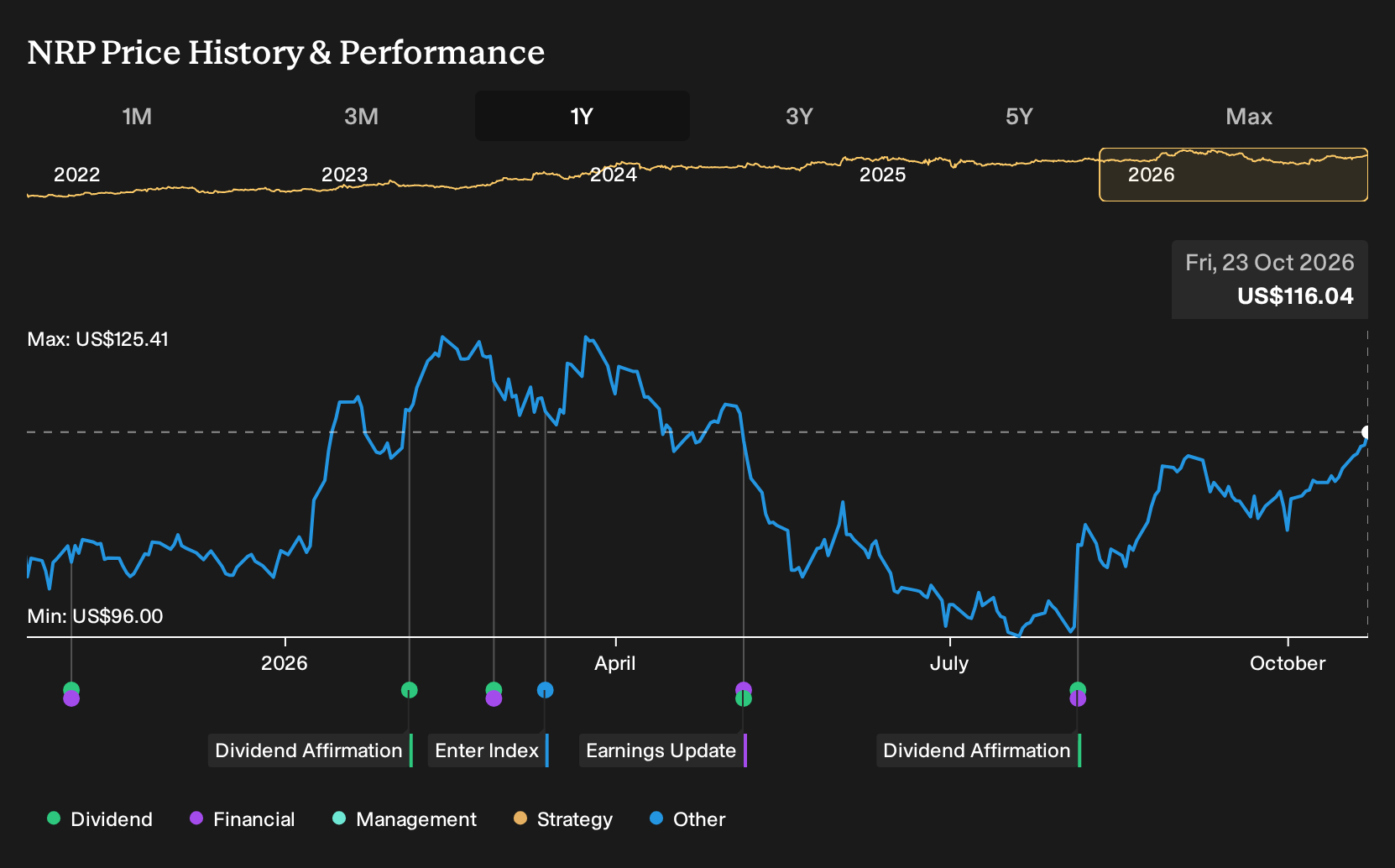Click the white current price point on chart
This screenshot has height=868, width=1395.
tap(1366, 432)
